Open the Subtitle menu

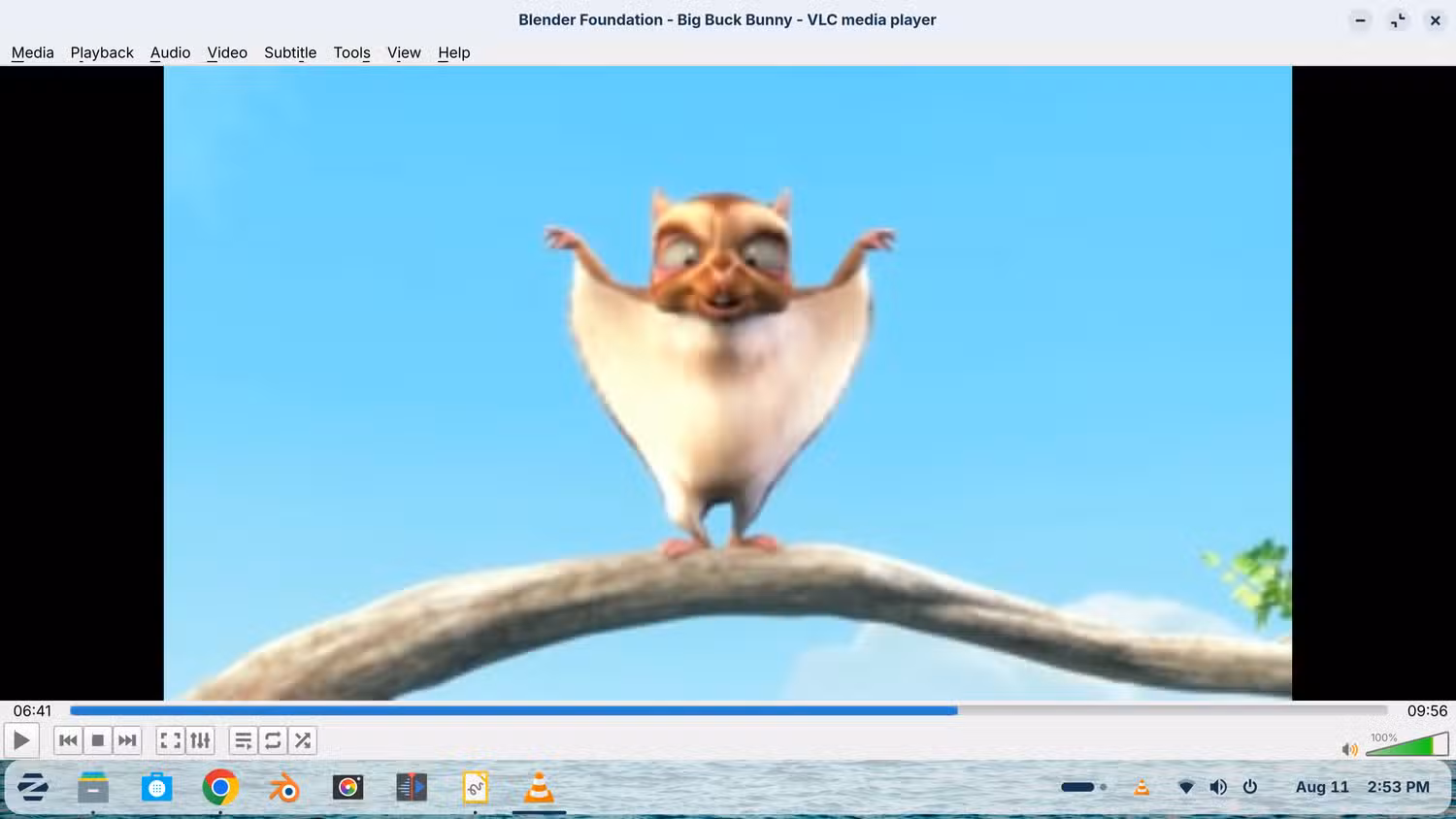coord(290,52)
